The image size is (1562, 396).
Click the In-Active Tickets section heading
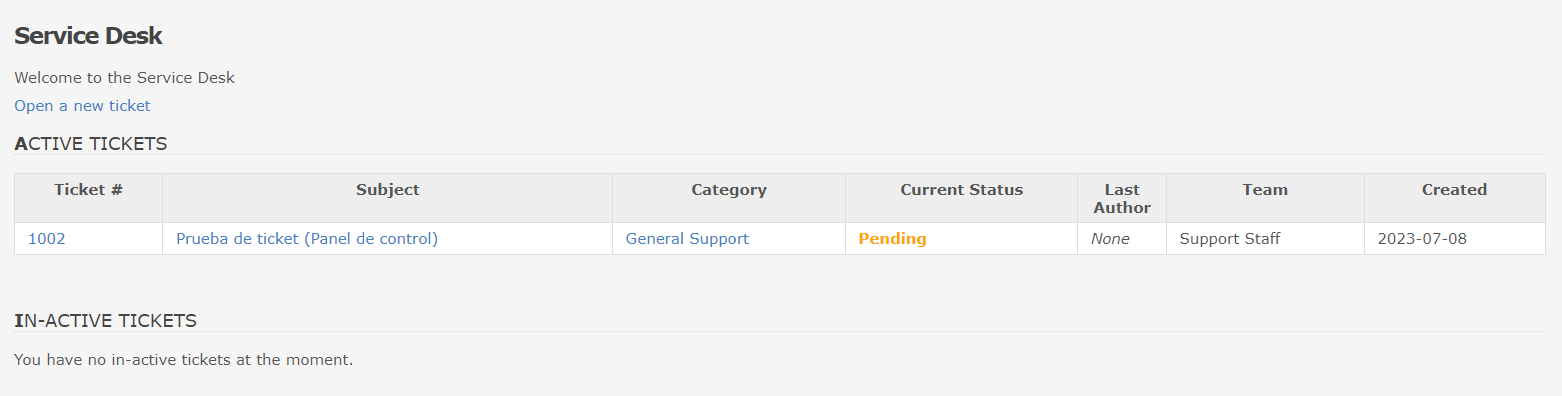click(x=105, y=321)
